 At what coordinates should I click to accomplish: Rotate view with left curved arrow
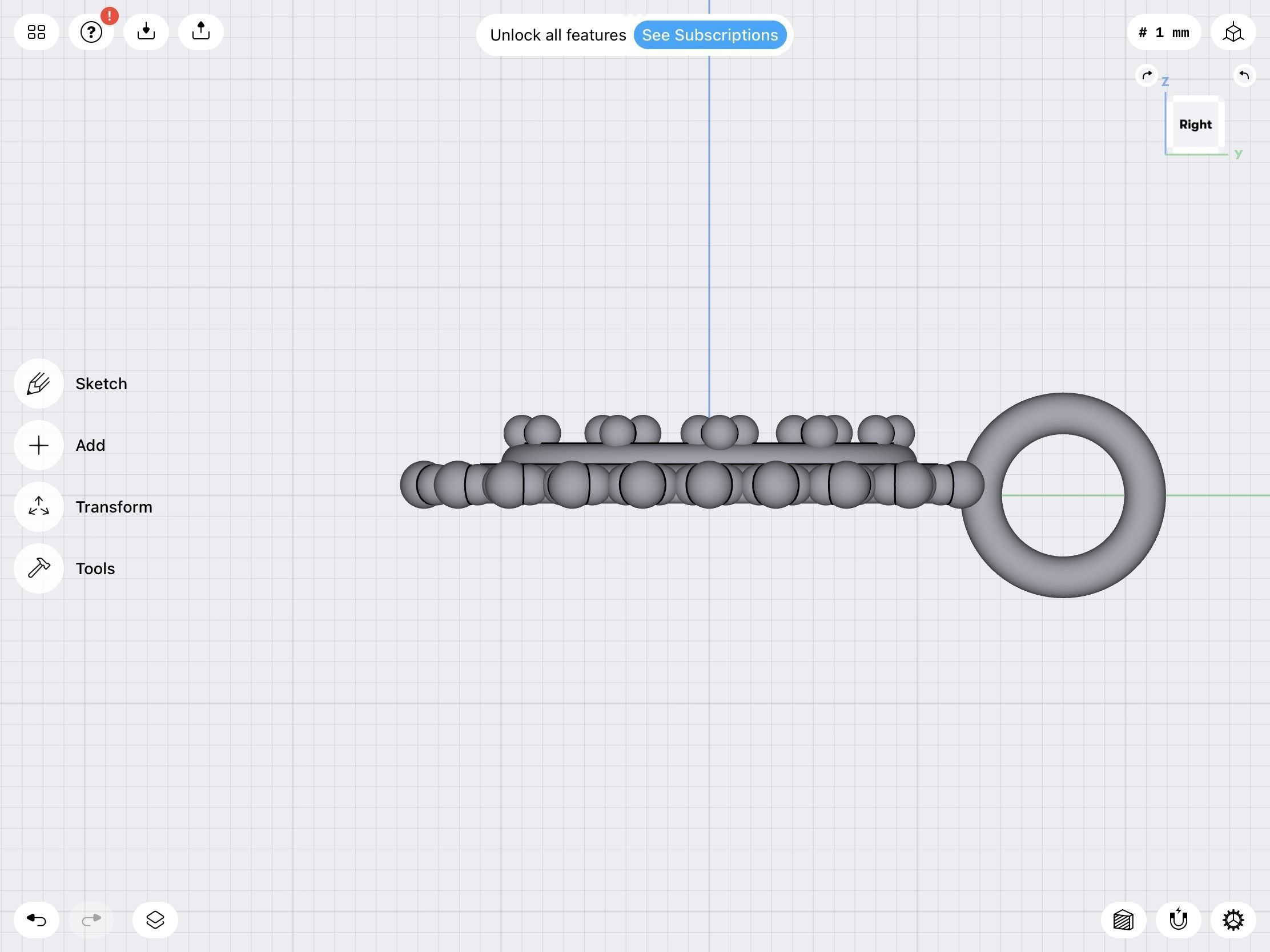1147,75
